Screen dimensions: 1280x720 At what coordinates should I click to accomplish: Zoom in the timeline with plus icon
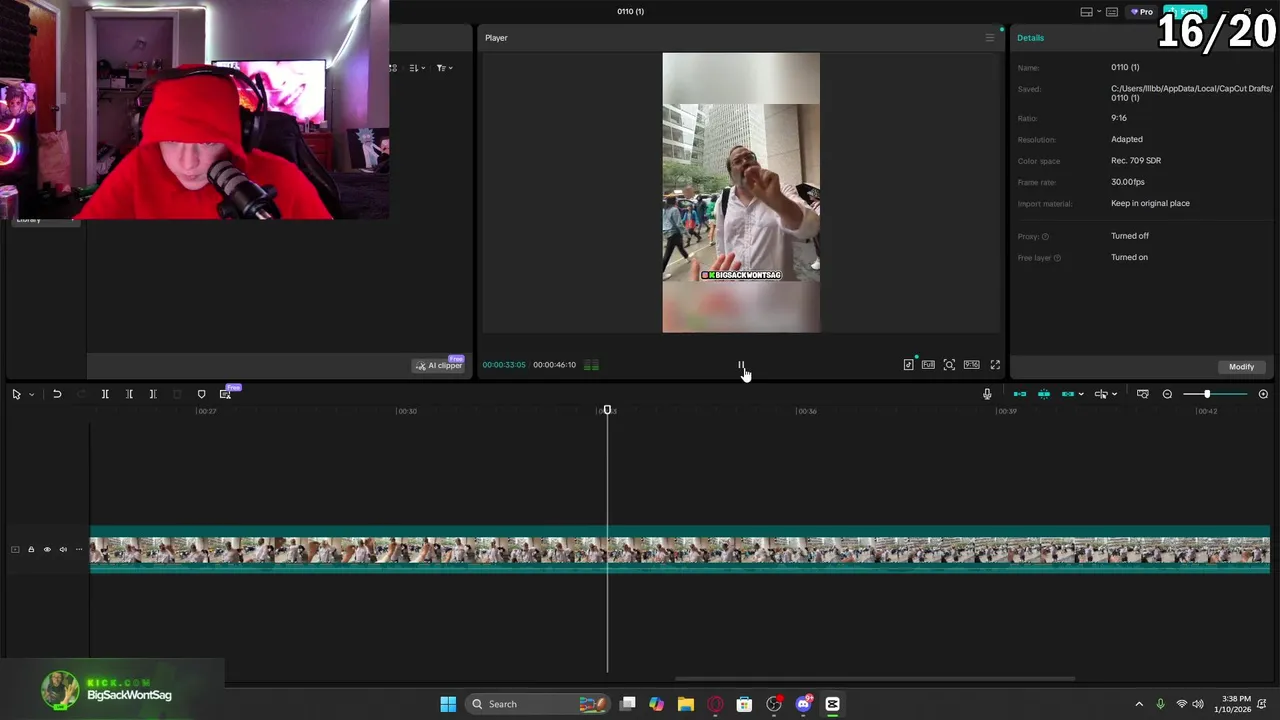click(x=1263, y=394)
